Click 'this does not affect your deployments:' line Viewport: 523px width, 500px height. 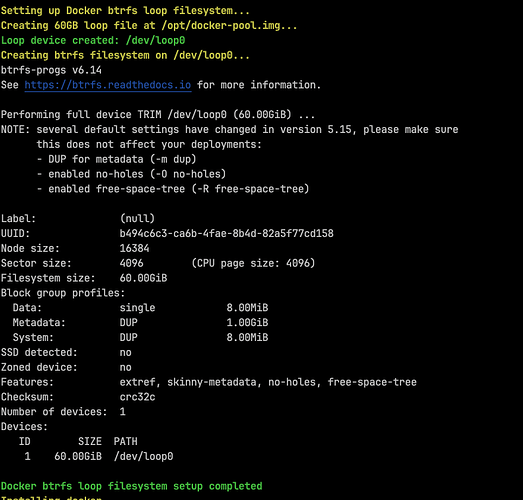149,144
